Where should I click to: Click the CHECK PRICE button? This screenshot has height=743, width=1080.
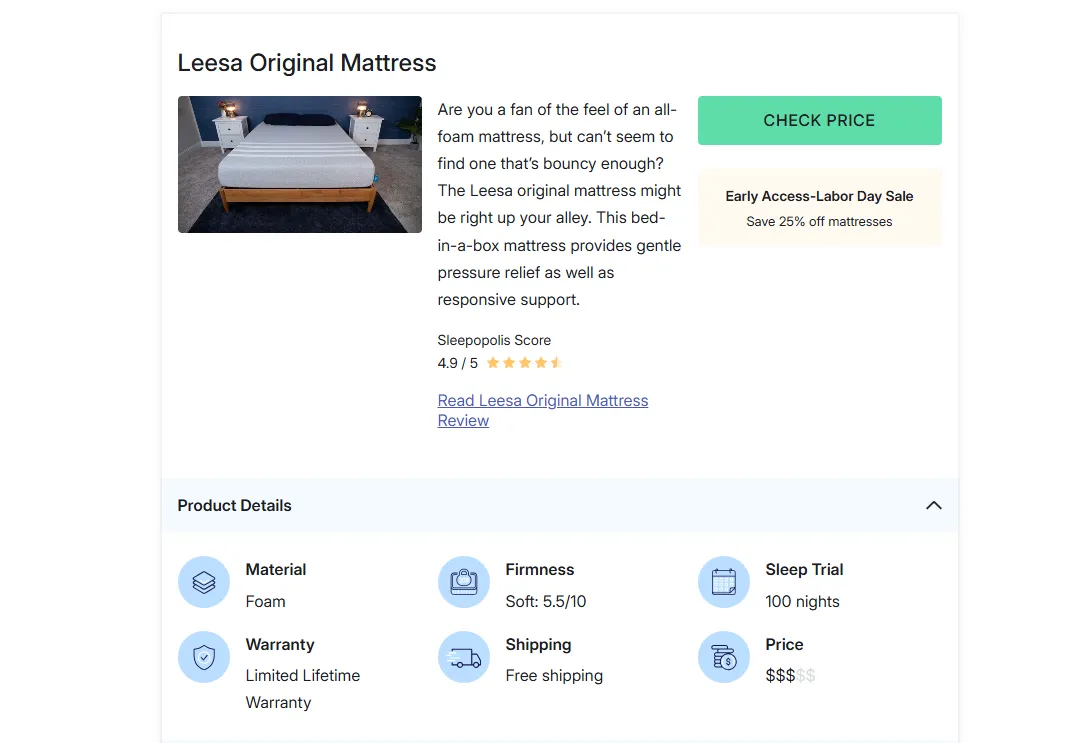click(x=819, y=120)
